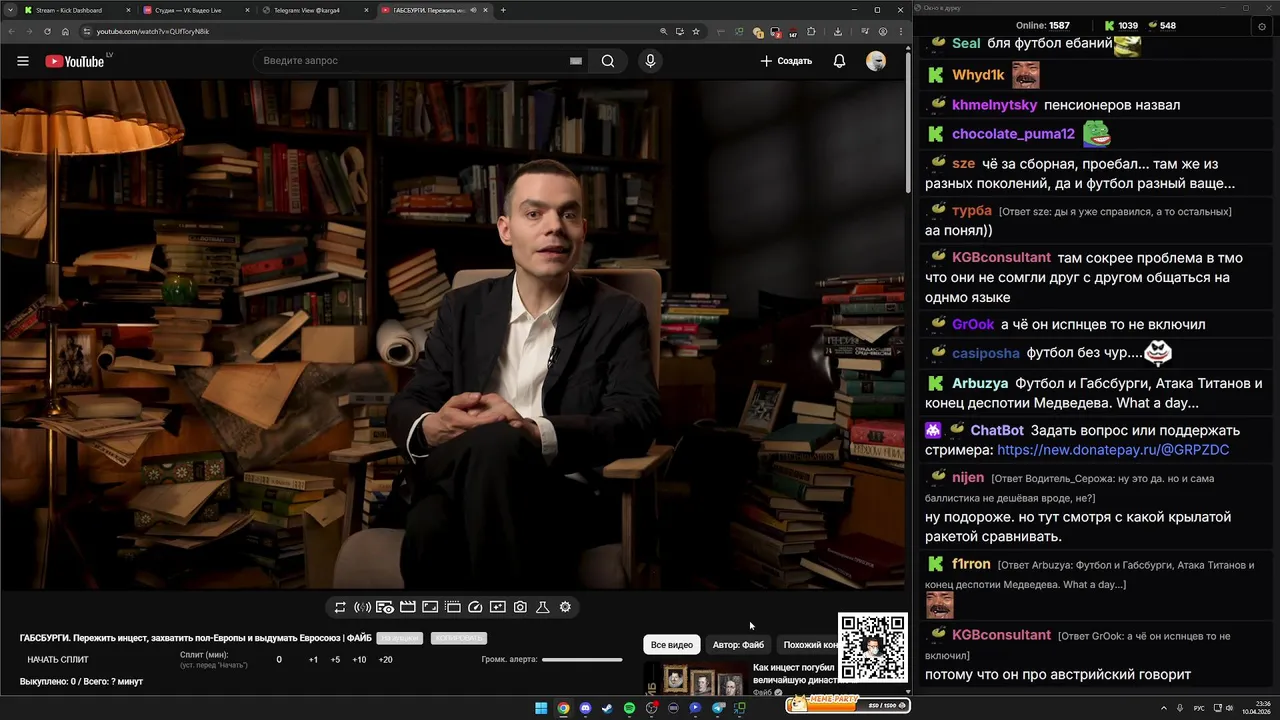Open the playback speed gauge icon
The width and height of the screenshot is (1280, 720).
point(475,607)
